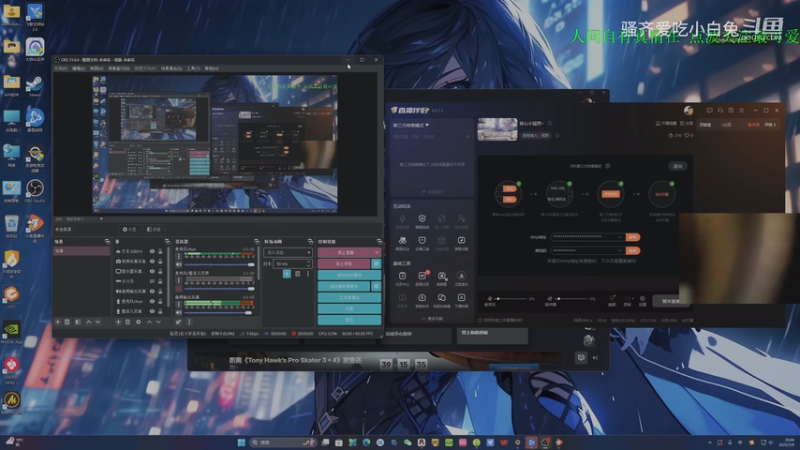
Task: Click 工作室模式 button in OBS controls
Action: 349,297
